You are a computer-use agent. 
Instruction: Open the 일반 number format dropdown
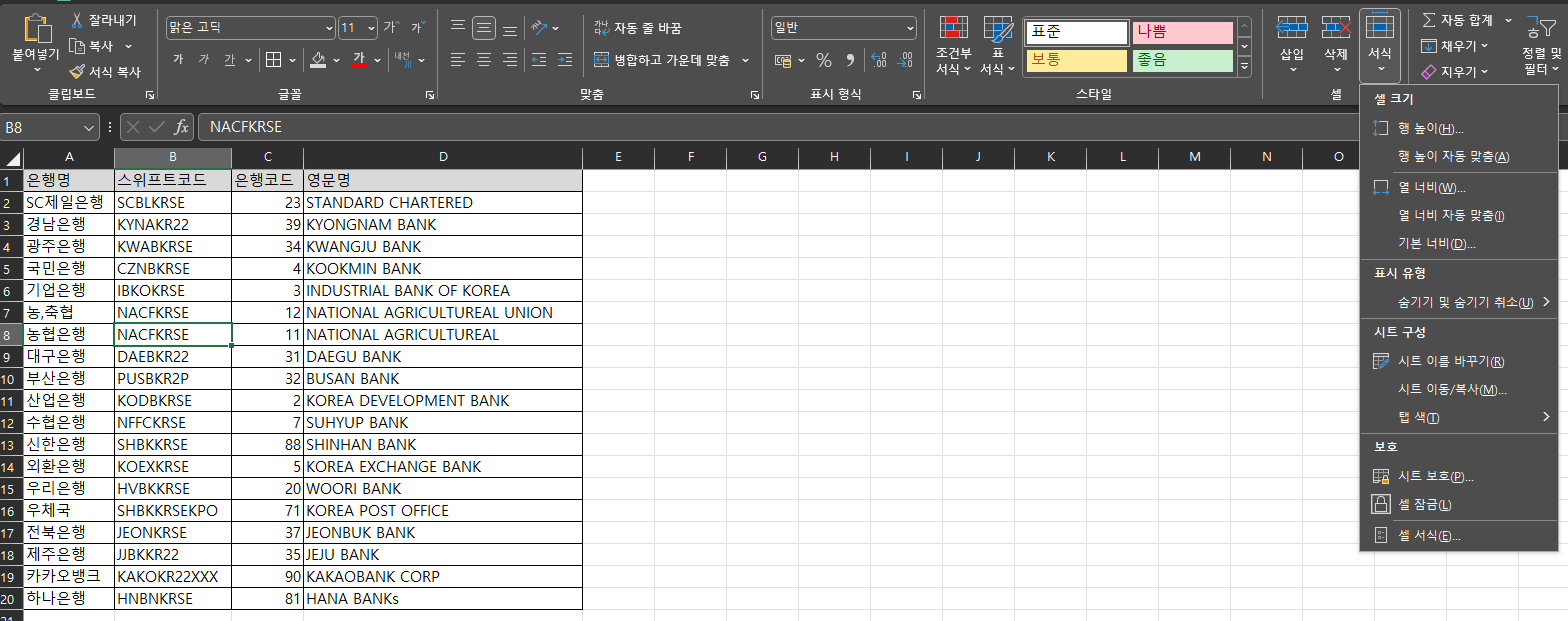point(909,28)
